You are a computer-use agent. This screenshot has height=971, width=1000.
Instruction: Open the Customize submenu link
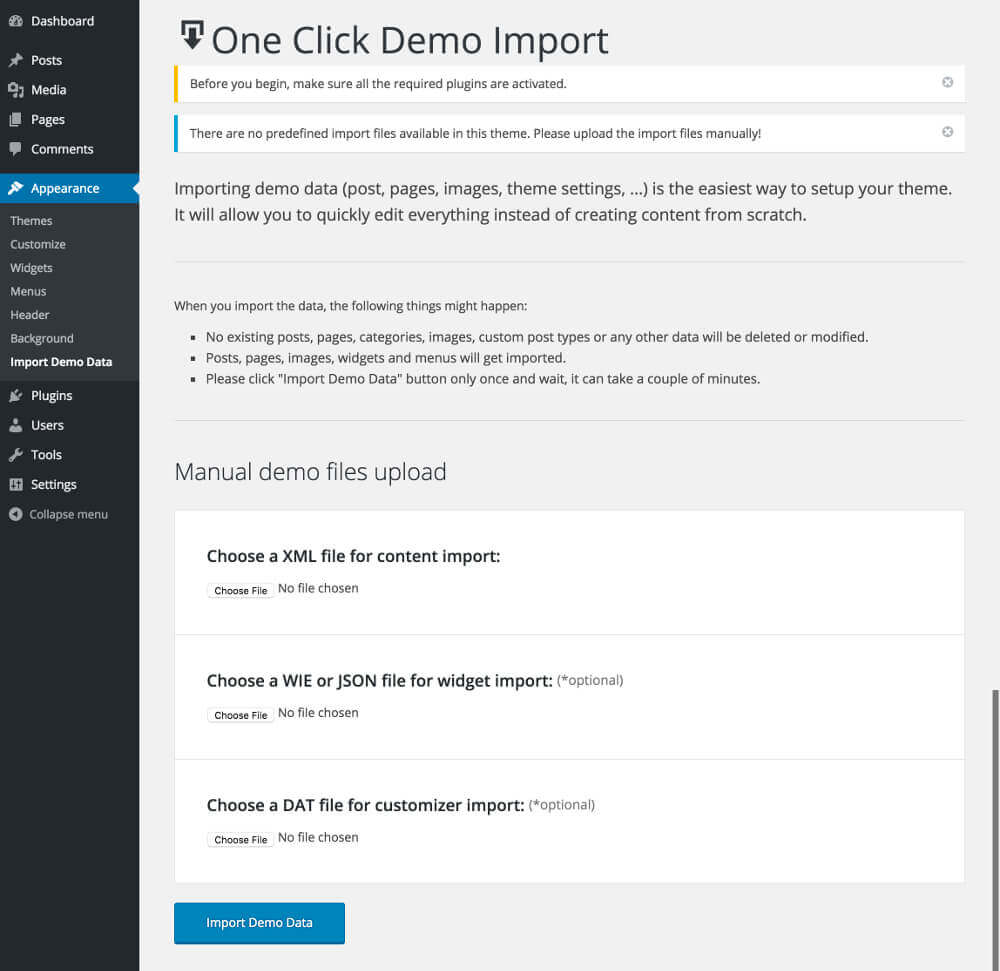click(38, 244)
